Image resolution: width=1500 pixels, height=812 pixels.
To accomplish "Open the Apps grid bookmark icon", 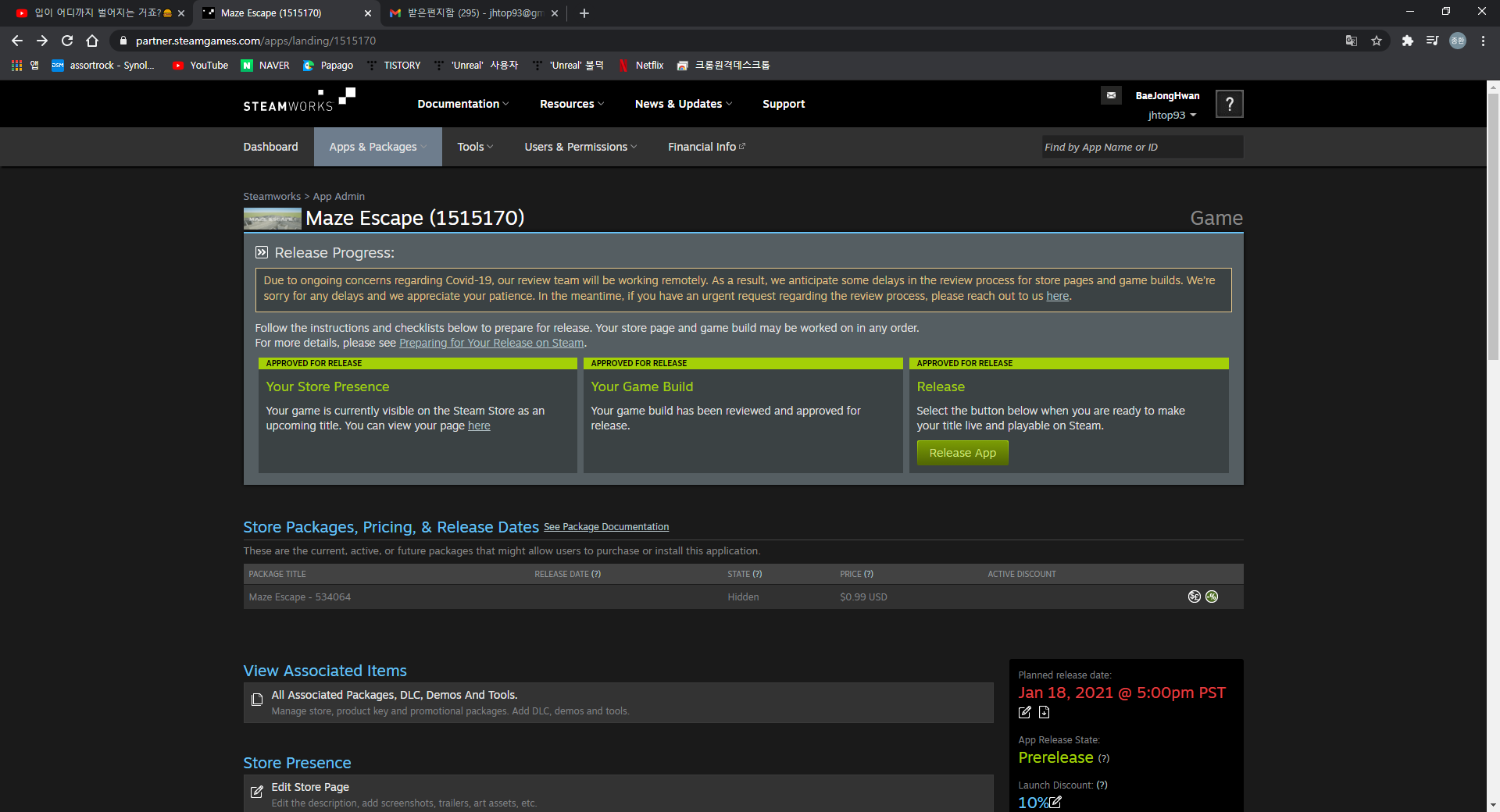I will coord(16,66).
